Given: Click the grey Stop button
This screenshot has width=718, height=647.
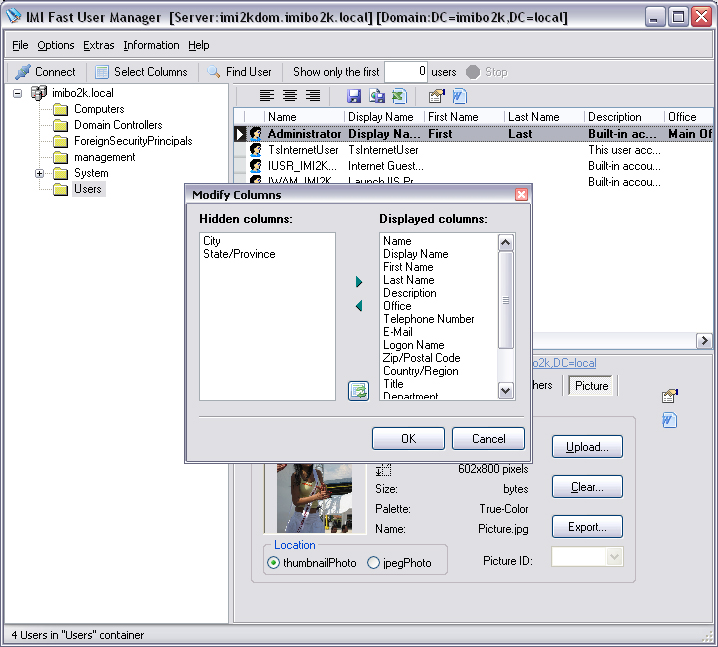Looking at the screenshot, I should (487, 72).
